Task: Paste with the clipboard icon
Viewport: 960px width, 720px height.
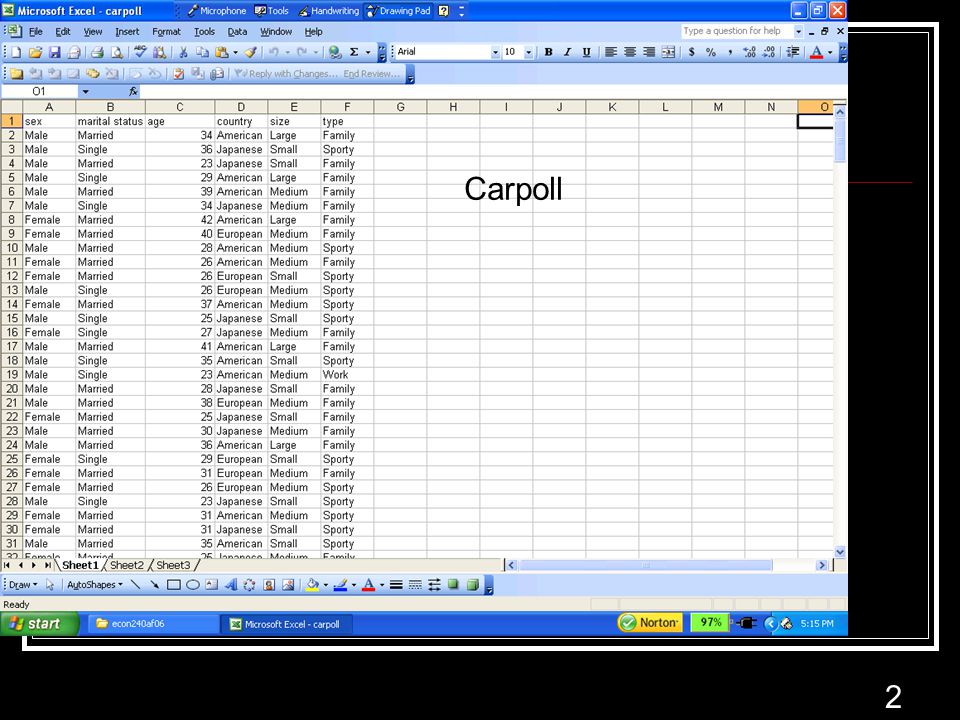Action: pos(222,53)
